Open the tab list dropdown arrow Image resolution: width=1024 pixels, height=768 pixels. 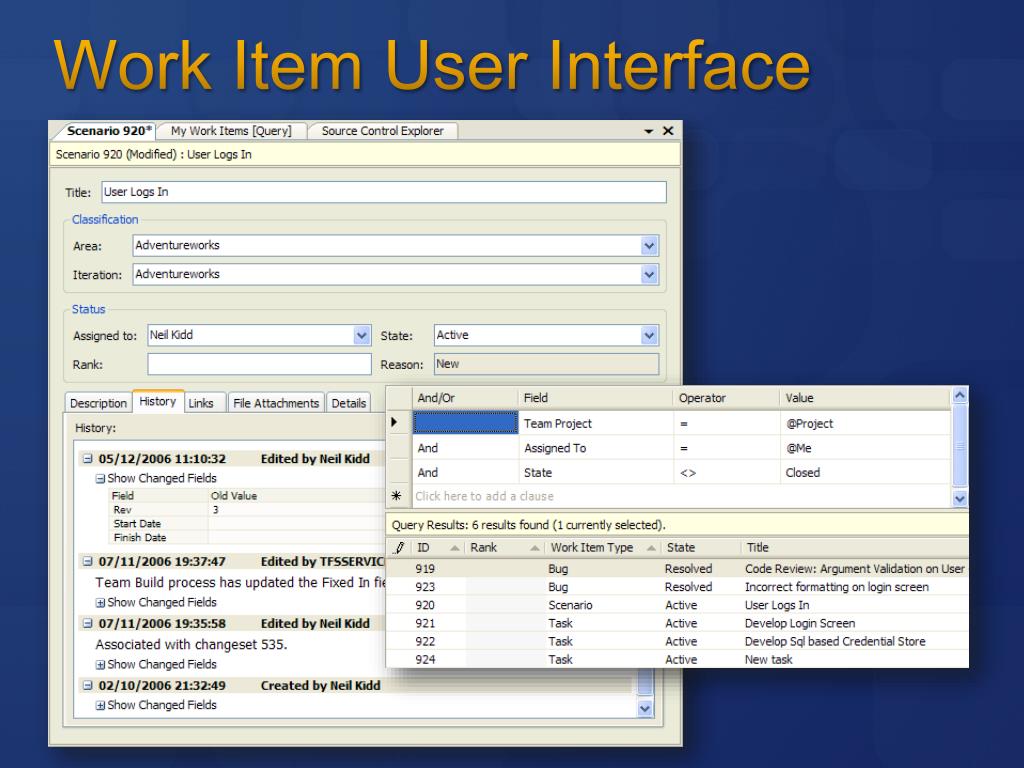pos(649,132)
